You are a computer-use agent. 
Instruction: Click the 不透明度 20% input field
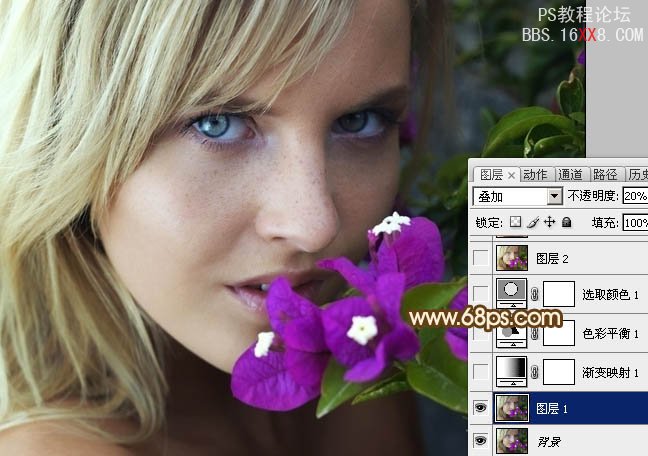pos(635,196)
